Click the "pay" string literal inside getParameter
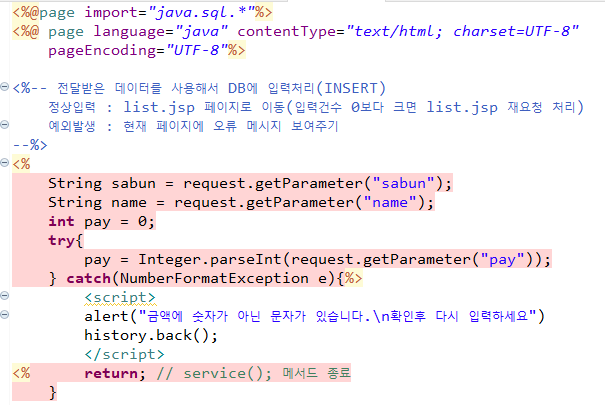This screenshot has height=405, width=605. pos(502,259)
